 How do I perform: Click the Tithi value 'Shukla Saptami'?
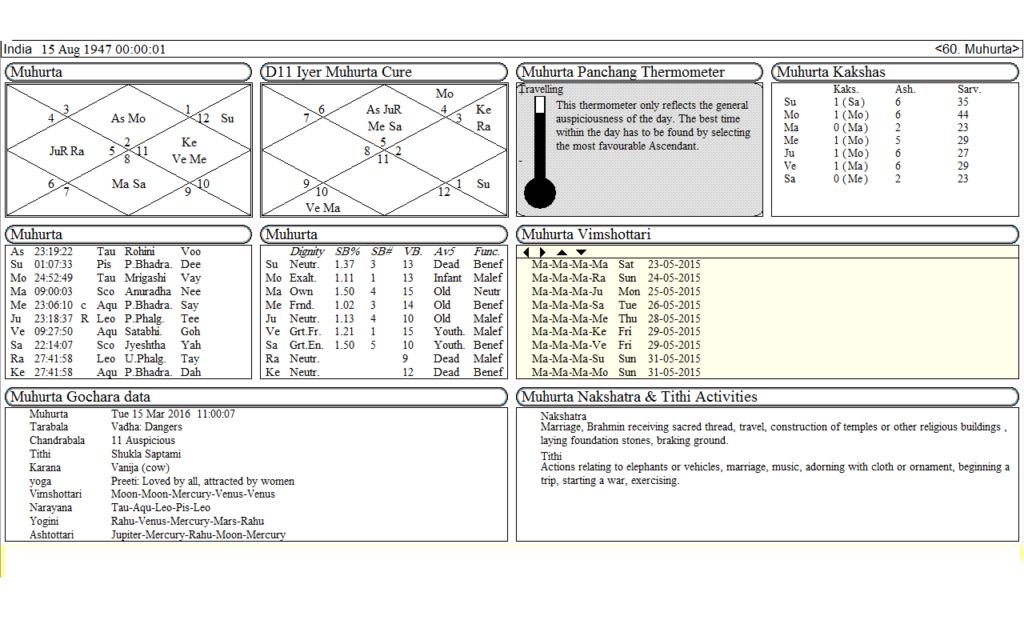pos(146,454)
